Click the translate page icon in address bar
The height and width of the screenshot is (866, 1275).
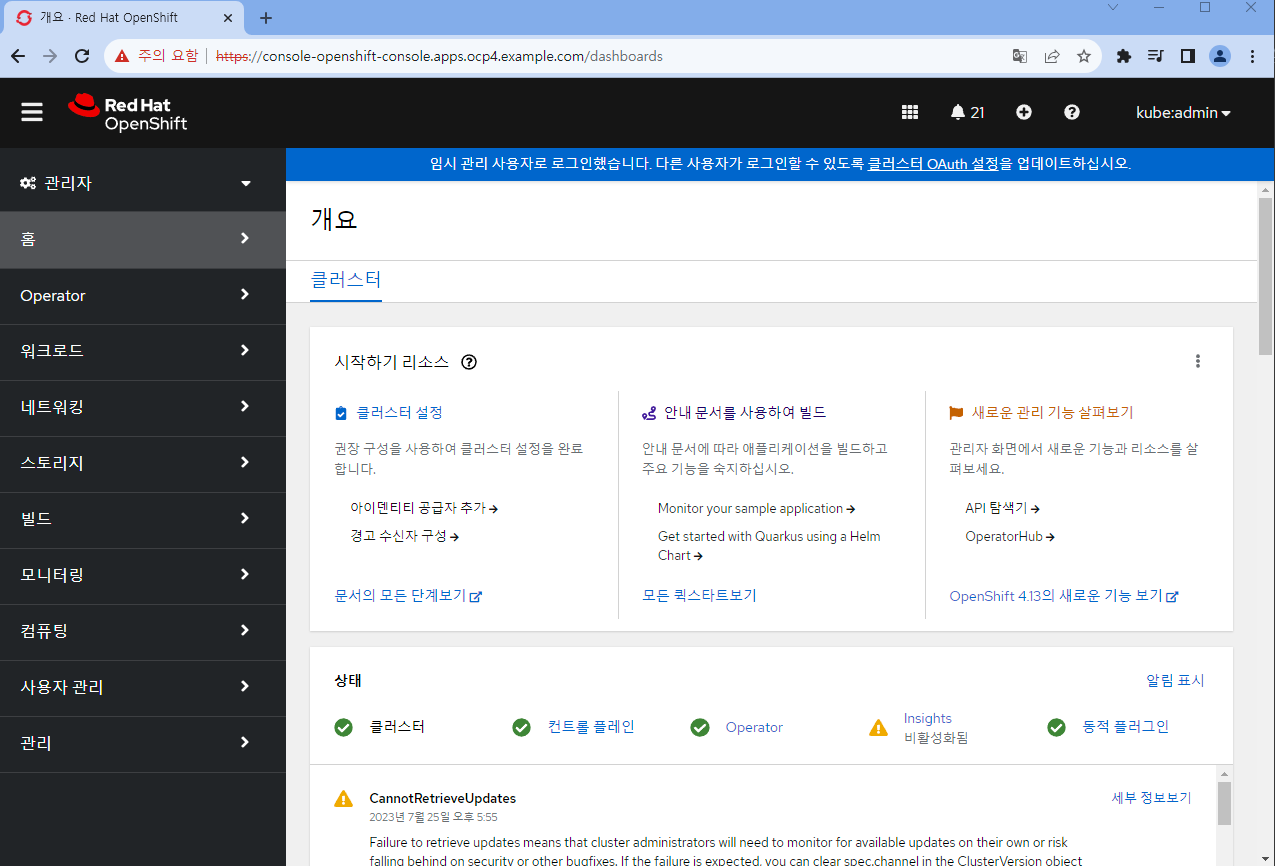[1020, 56]
